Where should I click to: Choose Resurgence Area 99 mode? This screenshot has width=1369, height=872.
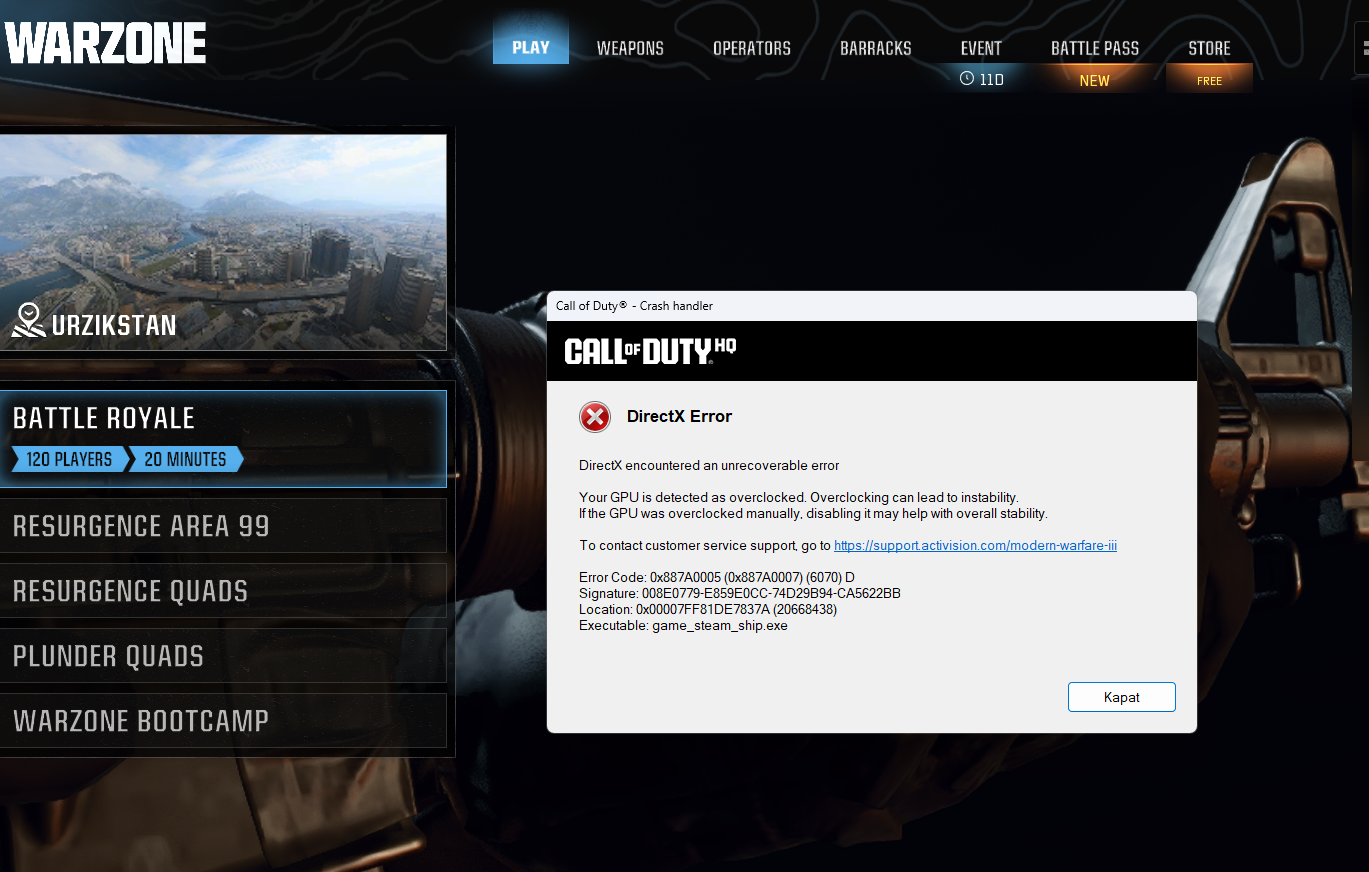(223, 526)
